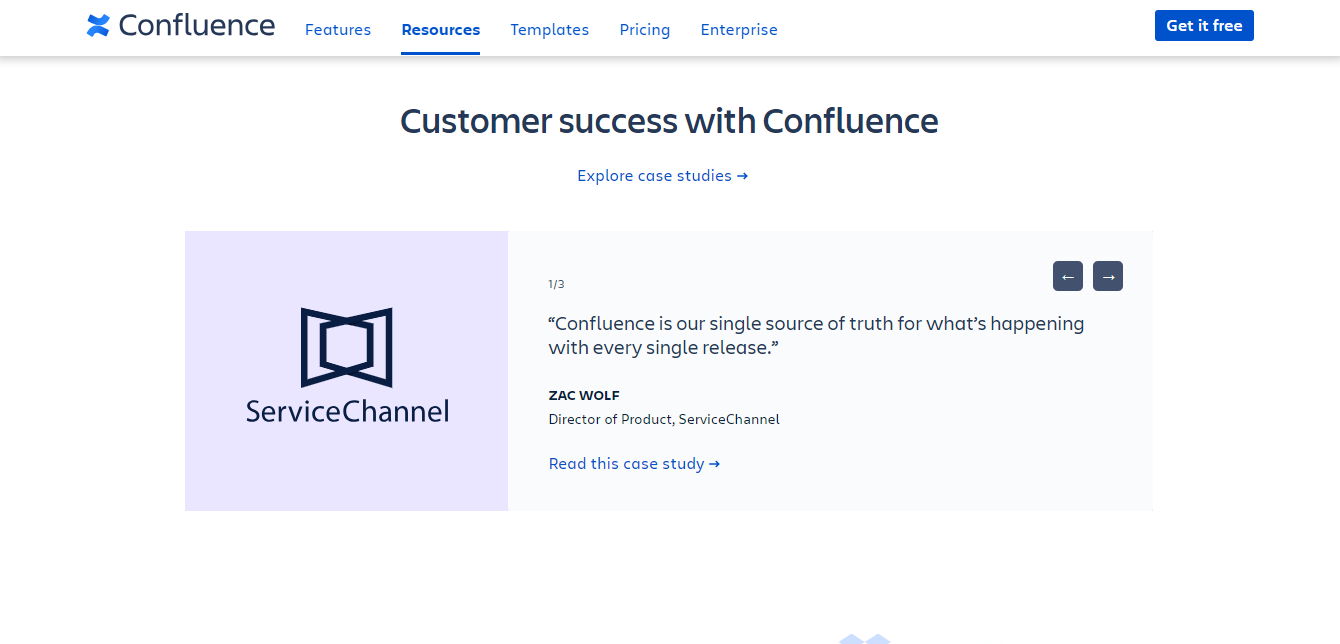Click the Confluence wordmark text
This screenshot has height=644, width=1340.
tap(197, 26)
